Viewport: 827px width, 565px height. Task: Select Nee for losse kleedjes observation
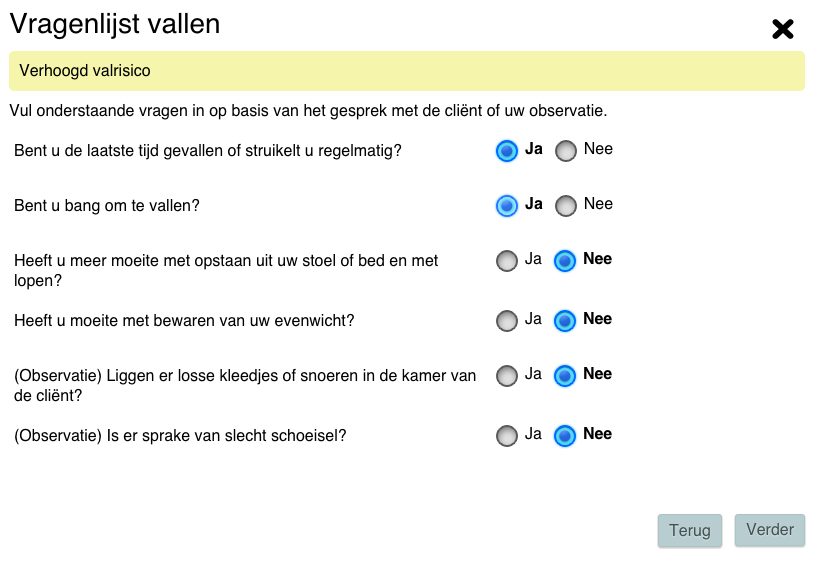(x=565, y=376)
